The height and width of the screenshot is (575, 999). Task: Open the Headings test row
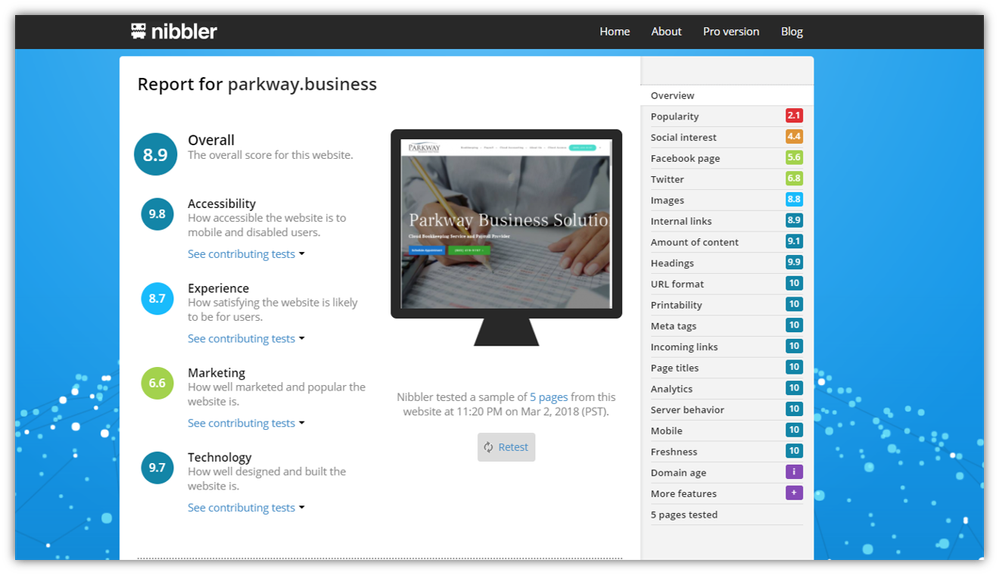(x=727, y=264)
